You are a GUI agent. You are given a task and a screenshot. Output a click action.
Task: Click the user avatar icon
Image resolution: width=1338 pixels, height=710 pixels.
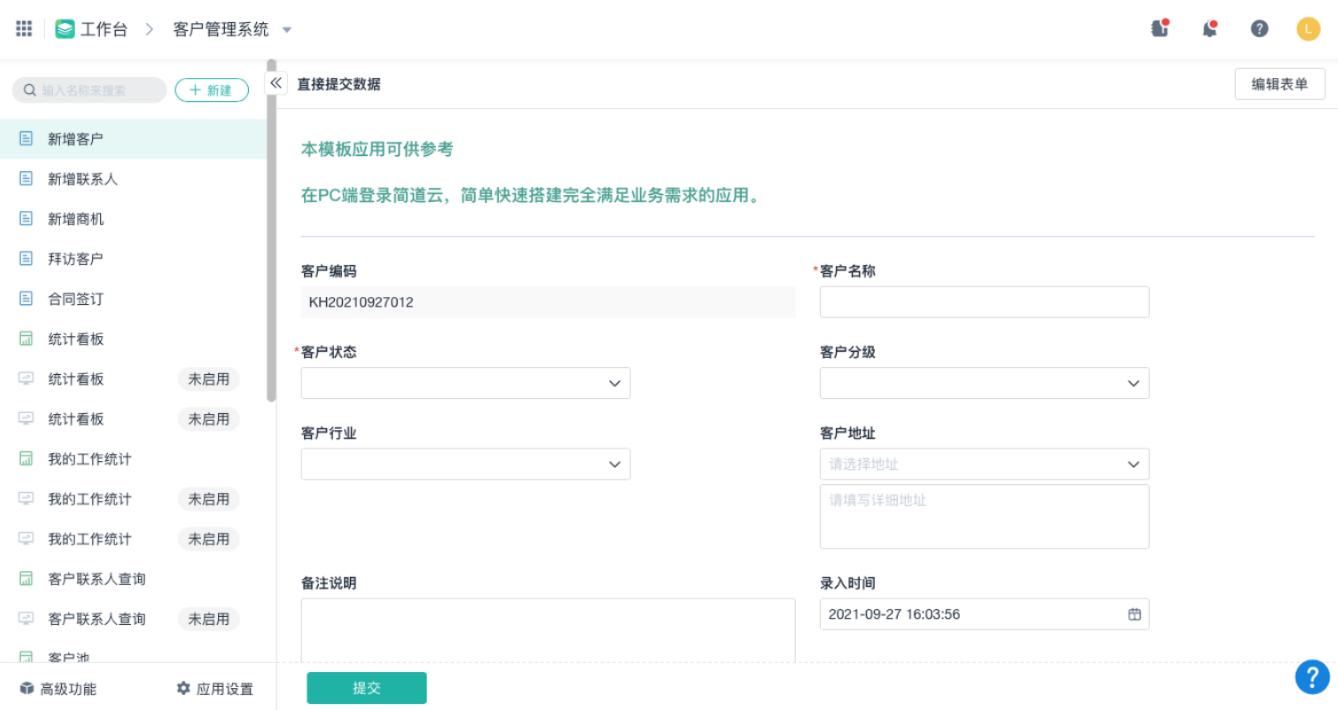click(1308, 28)
